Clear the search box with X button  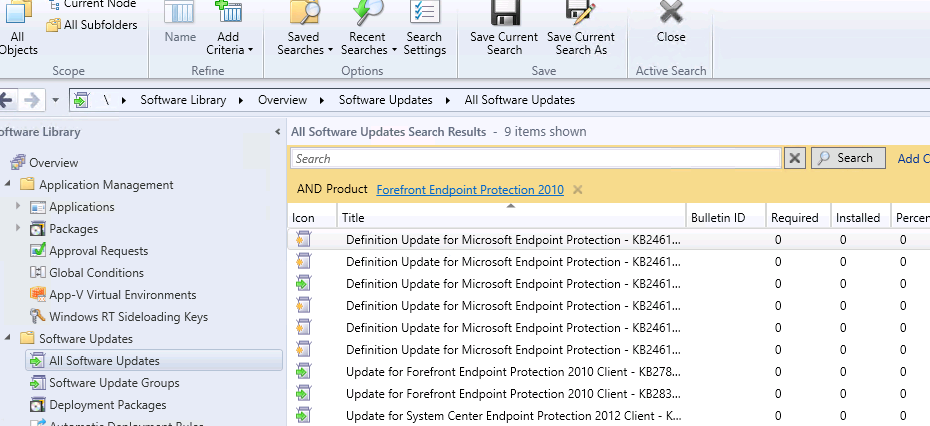[795, 158]
